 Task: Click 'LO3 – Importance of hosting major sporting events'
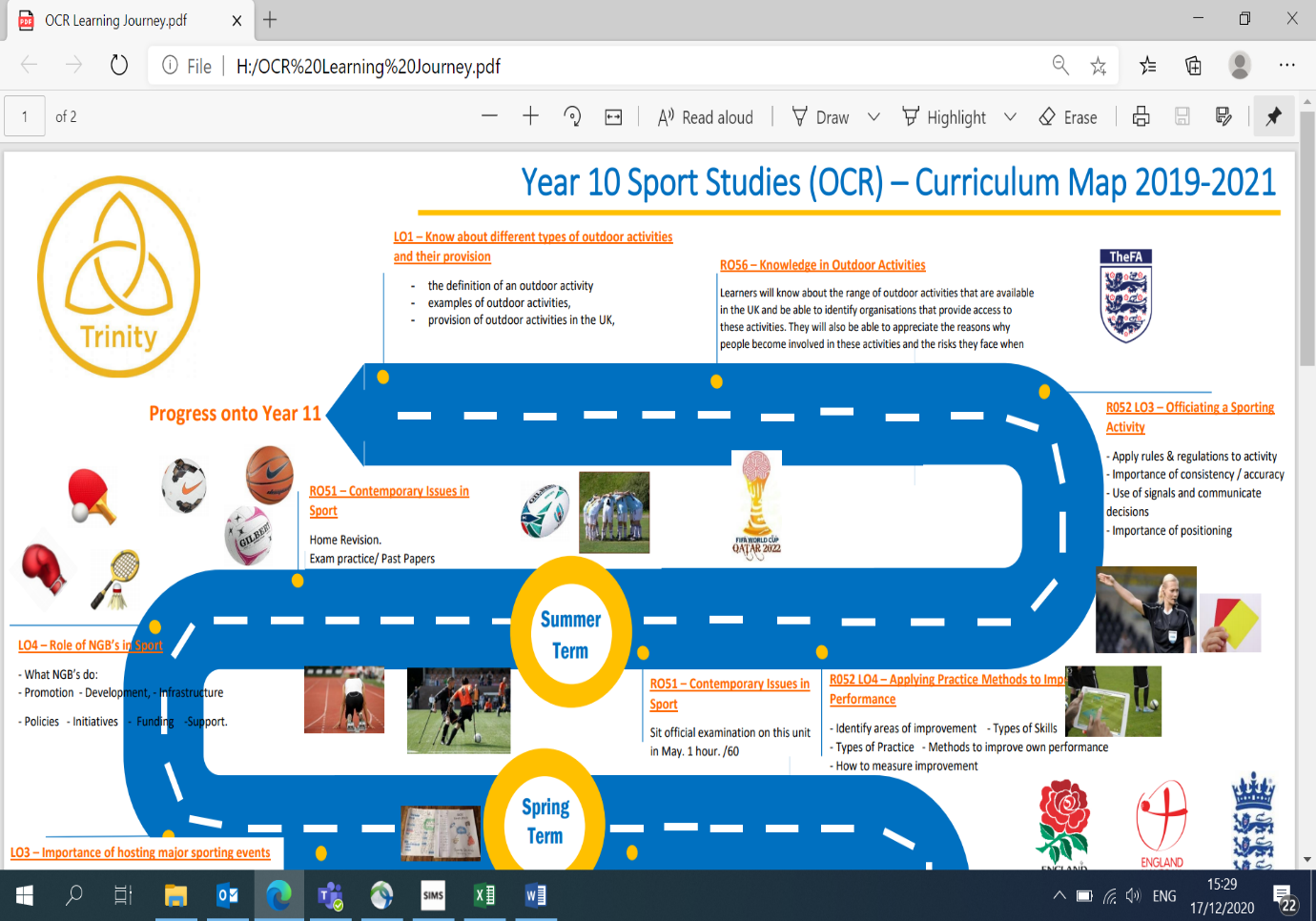140,852
